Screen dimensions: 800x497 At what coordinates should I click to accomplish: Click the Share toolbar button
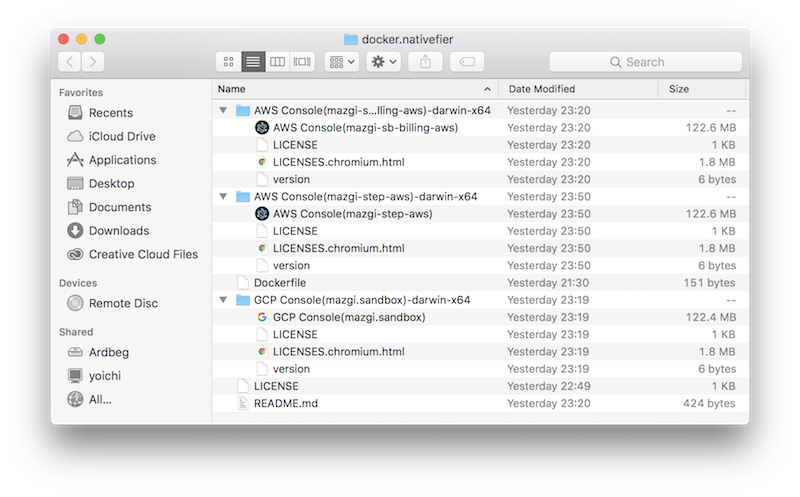coord(425,62)
